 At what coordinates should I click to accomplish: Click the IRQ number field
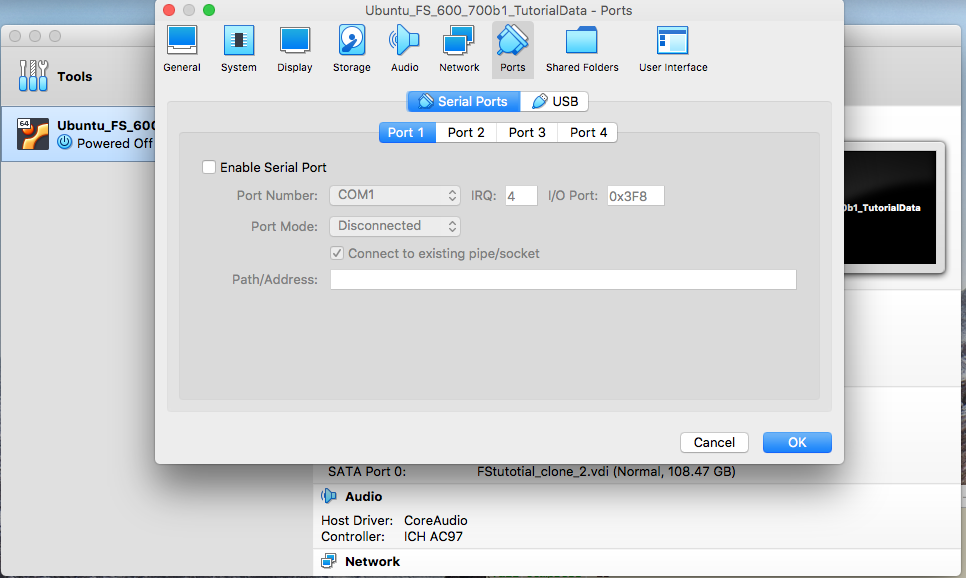(521, 196)
